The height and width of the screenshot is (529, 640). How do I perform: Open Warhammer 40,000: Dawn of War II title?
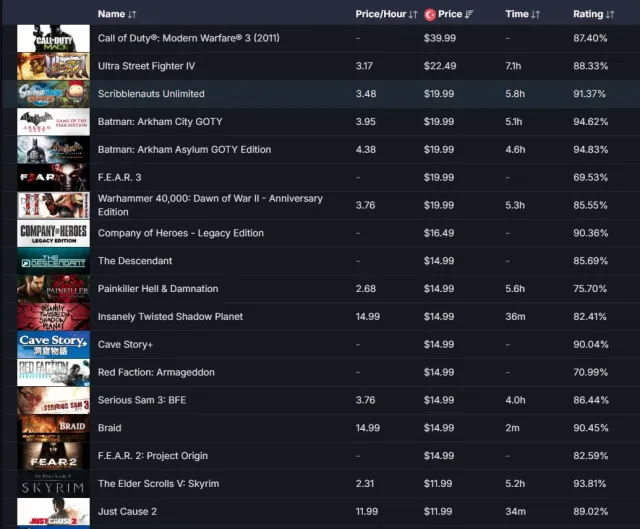click(x=210, y=205)
